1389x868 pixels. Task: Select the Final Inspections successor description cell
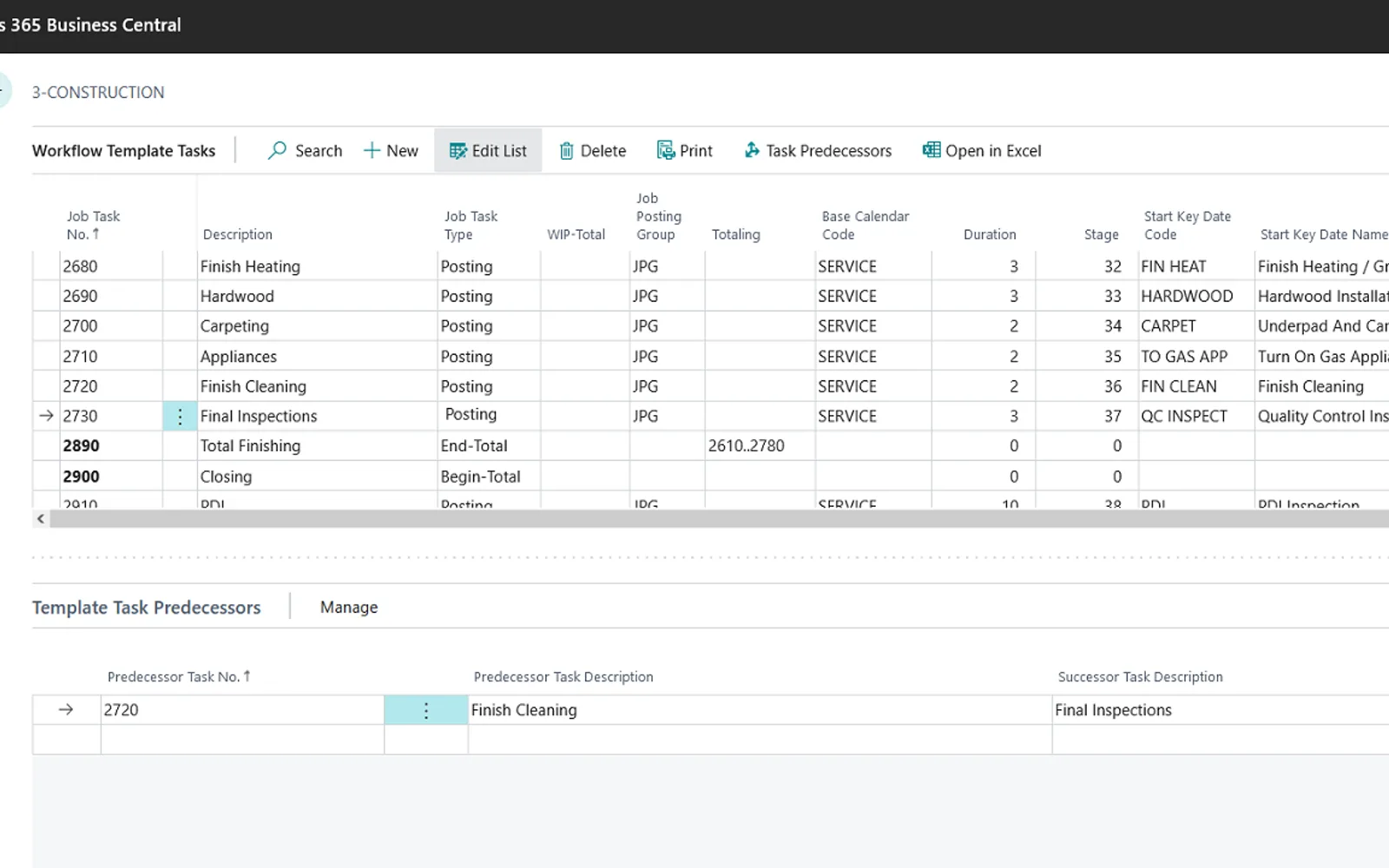click(x=1221, y=710)
